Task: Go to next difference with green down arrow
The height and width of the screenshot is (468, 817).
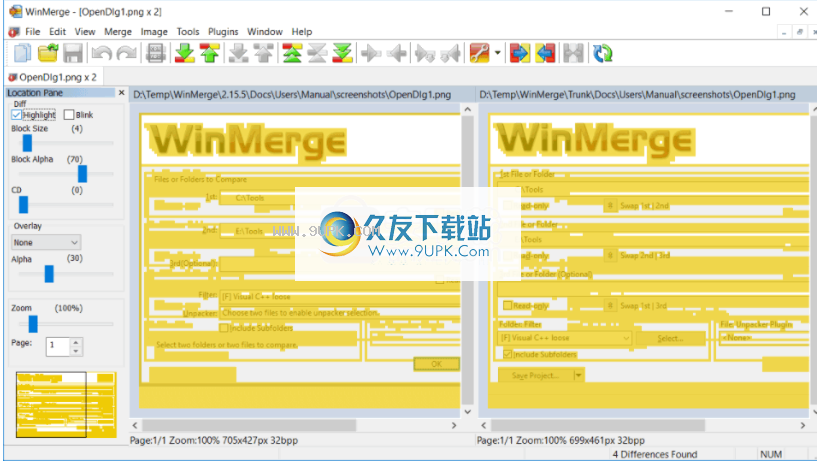Action: [x=184, y=53]
